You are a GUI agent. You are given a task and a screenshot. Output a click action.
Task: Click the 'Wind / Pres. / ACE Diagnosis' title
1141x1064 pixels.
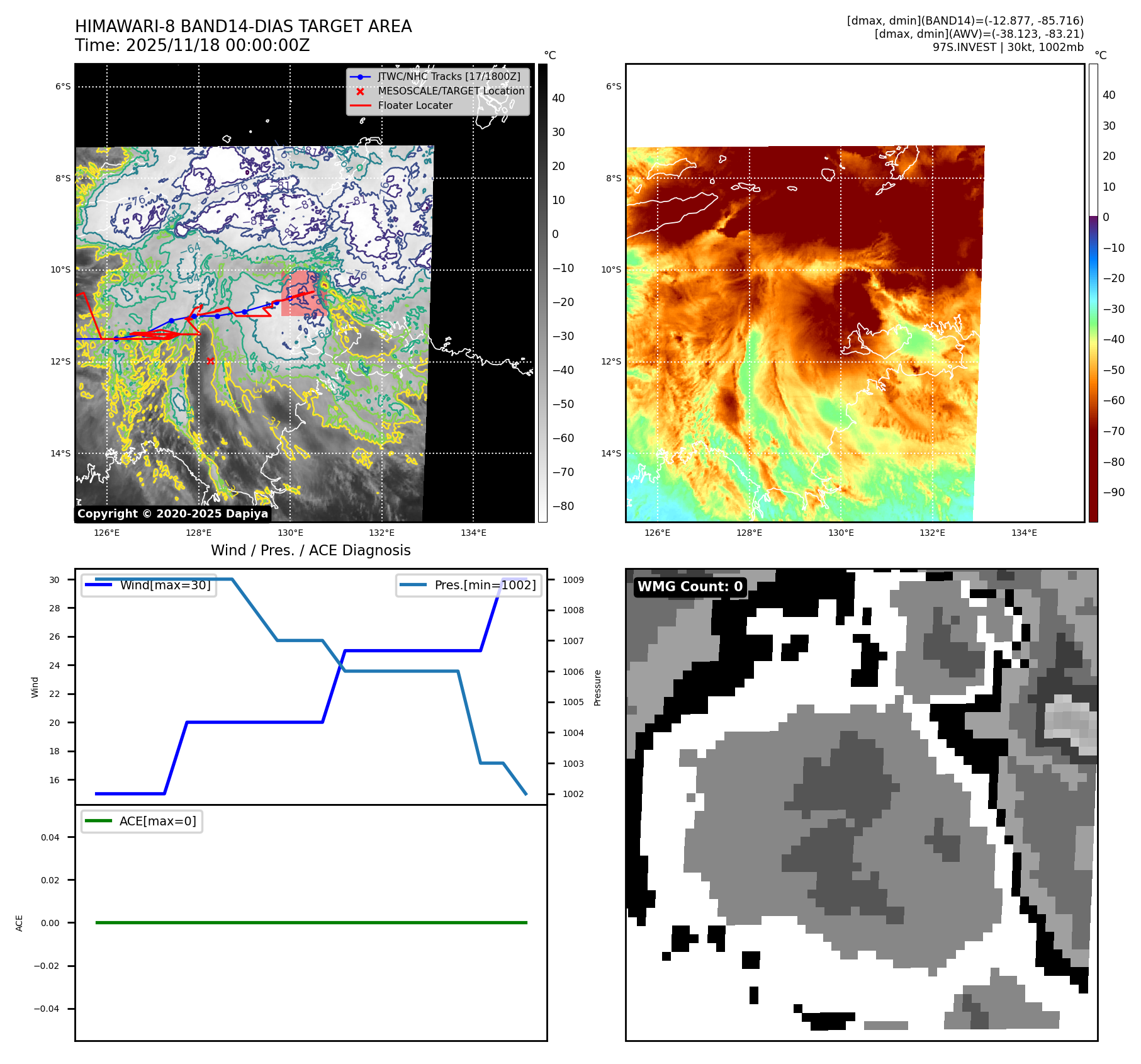tap(310, 550)
